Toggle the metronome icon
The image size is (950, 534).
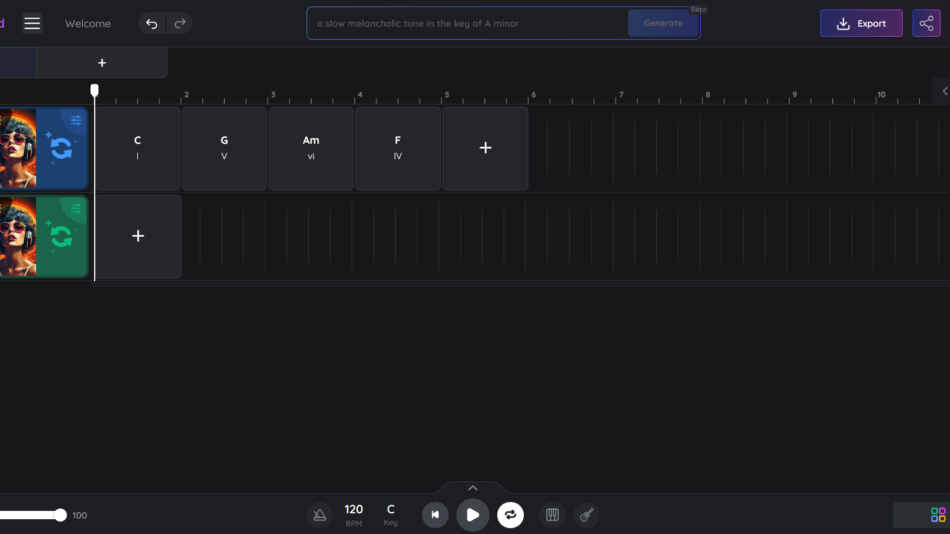(320, 515)
